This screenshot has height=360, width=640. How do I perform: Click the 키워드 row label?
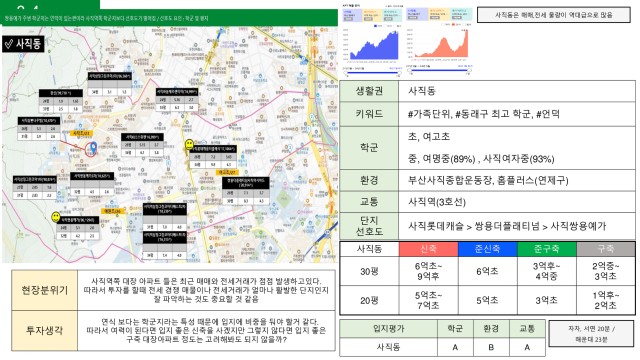[x=369, y=114]
